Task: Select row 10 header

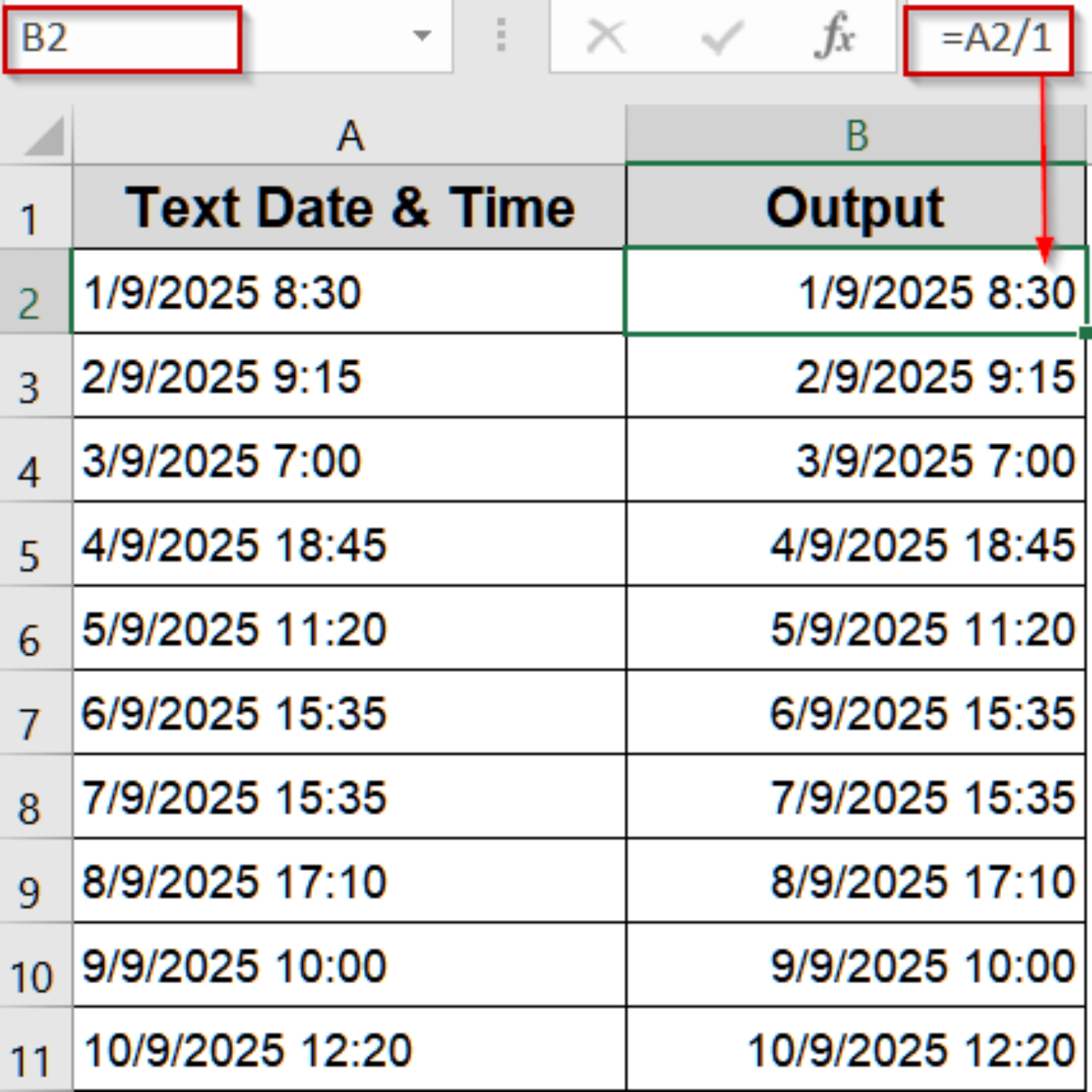Action: pos(36,965)
